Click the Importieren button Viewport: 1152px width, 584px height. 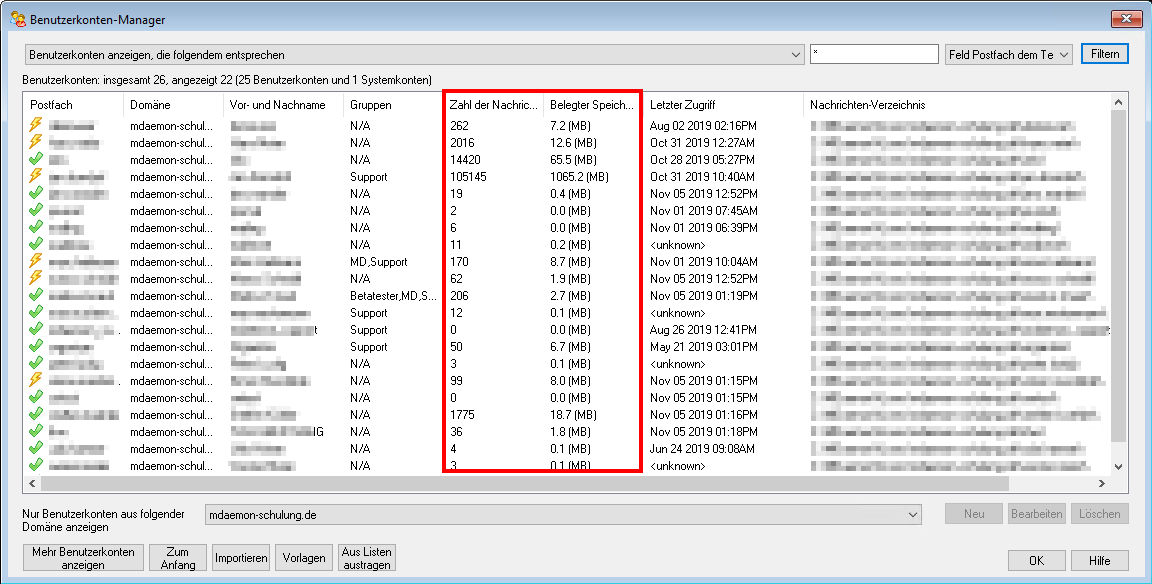[241, 558]
